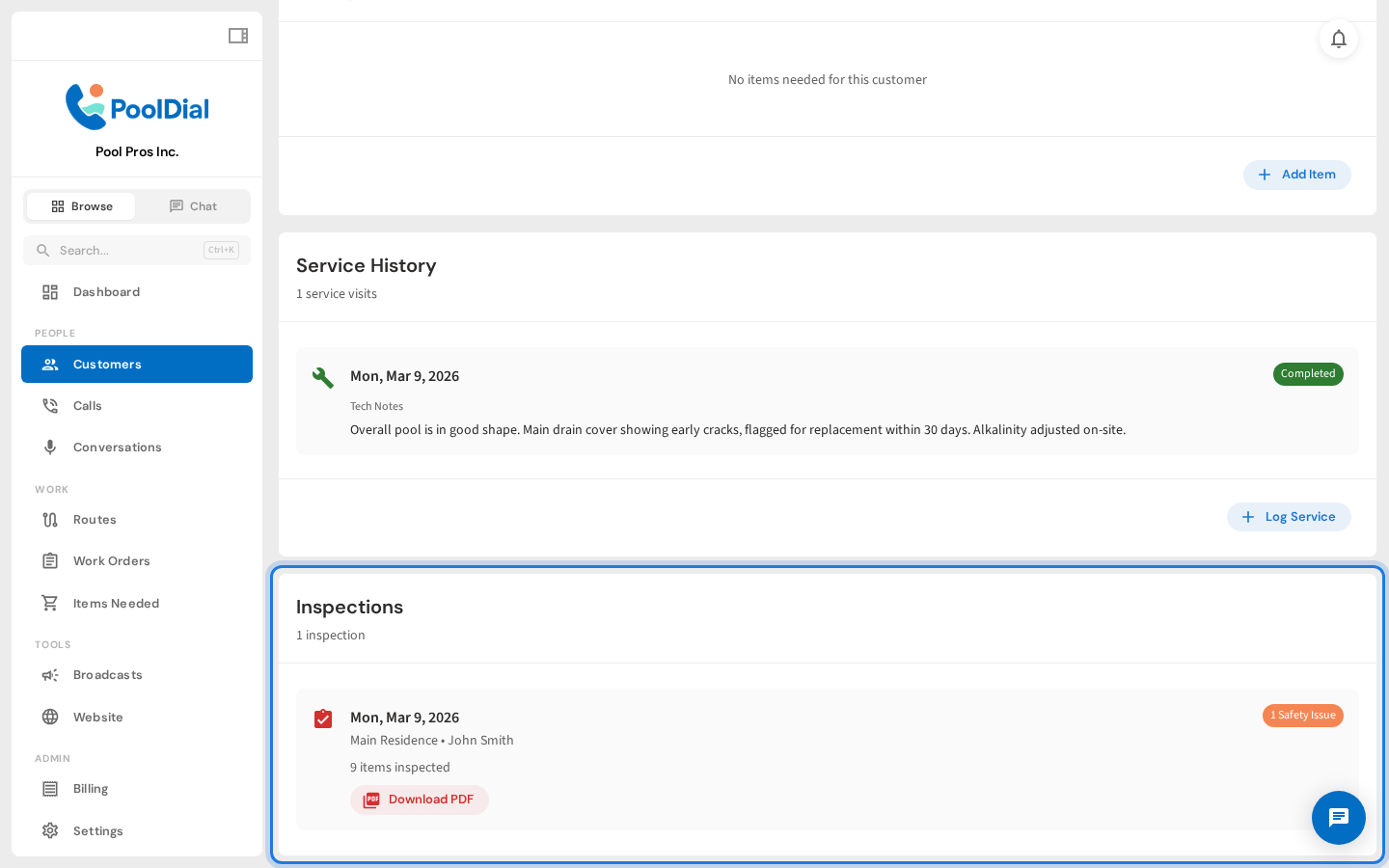Open the Website section
Screen dimensions: 1389x868
click(x=97, y=717)
